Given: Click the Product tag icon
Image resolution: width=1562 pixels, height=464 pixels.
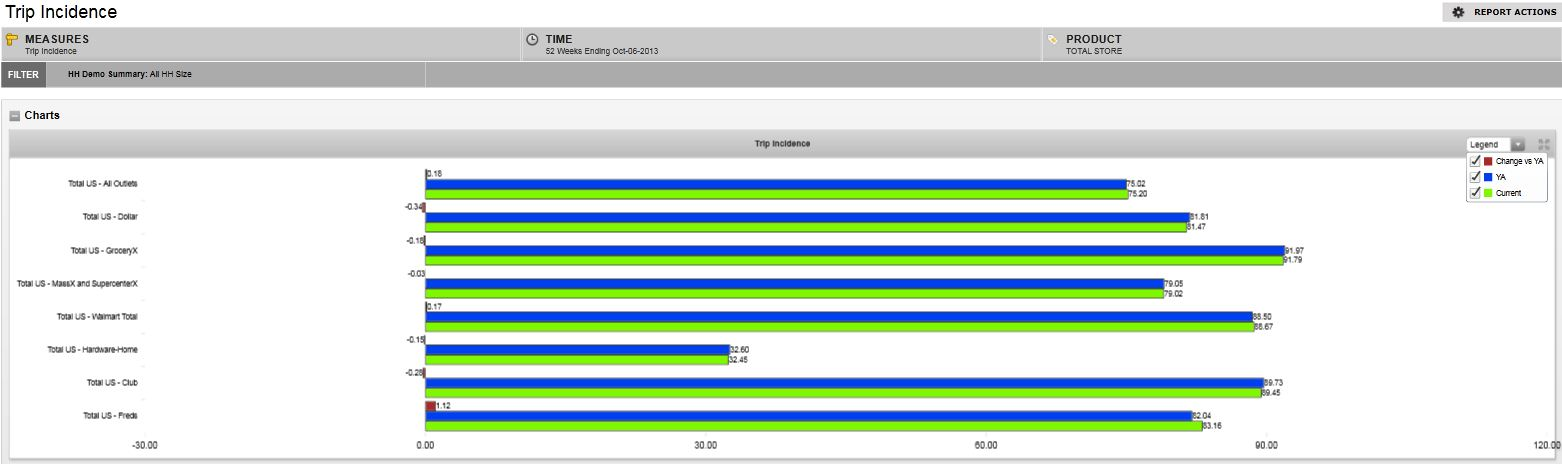Looking at the screenshot, I should pyautogui.click(x=1052, y=40).
